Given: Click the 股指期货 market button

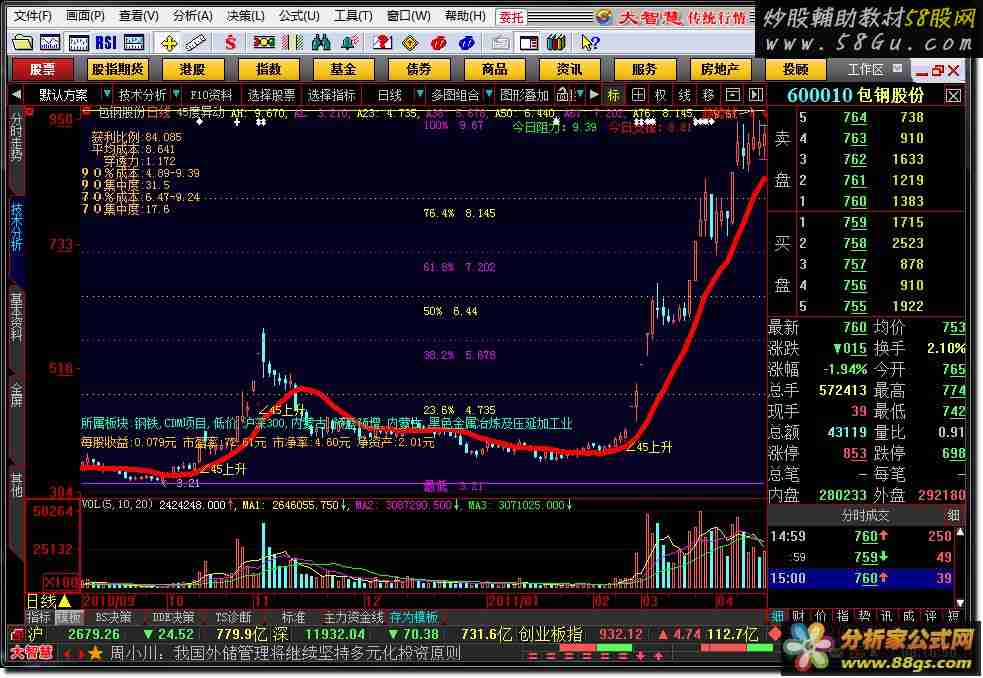Looking at the screenshot, I should point(118,69).
